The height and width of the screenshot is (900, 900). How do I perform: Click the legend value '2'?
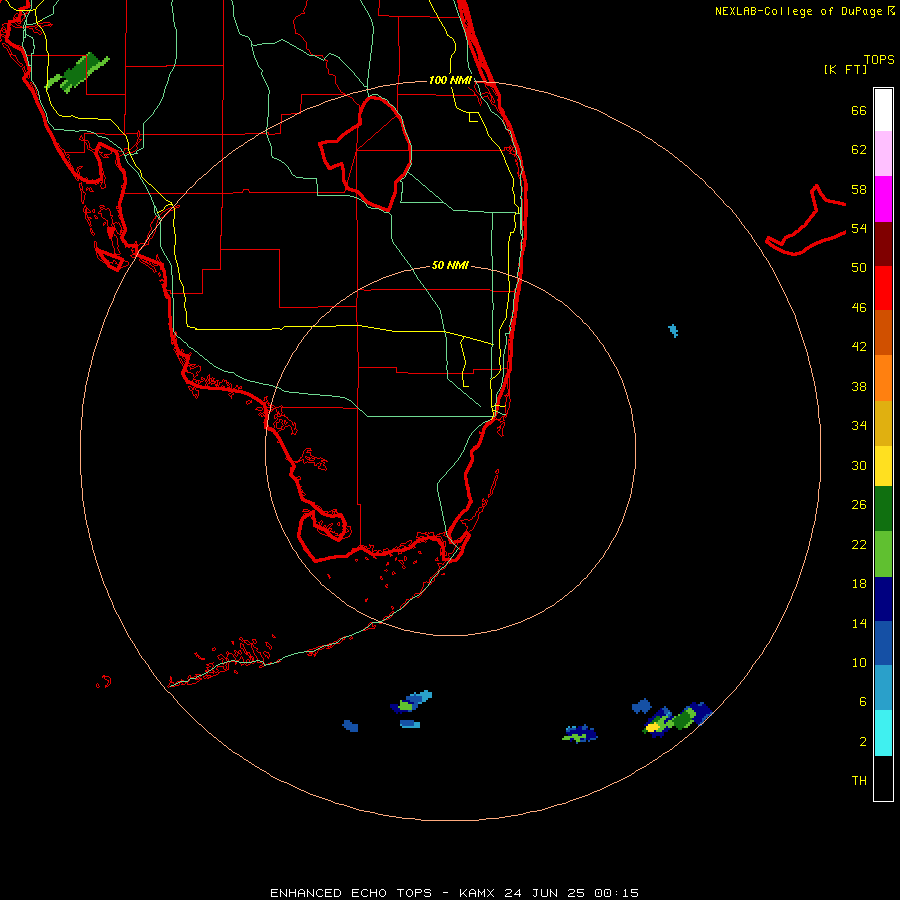pyautogui.click(x=863, y=742)
